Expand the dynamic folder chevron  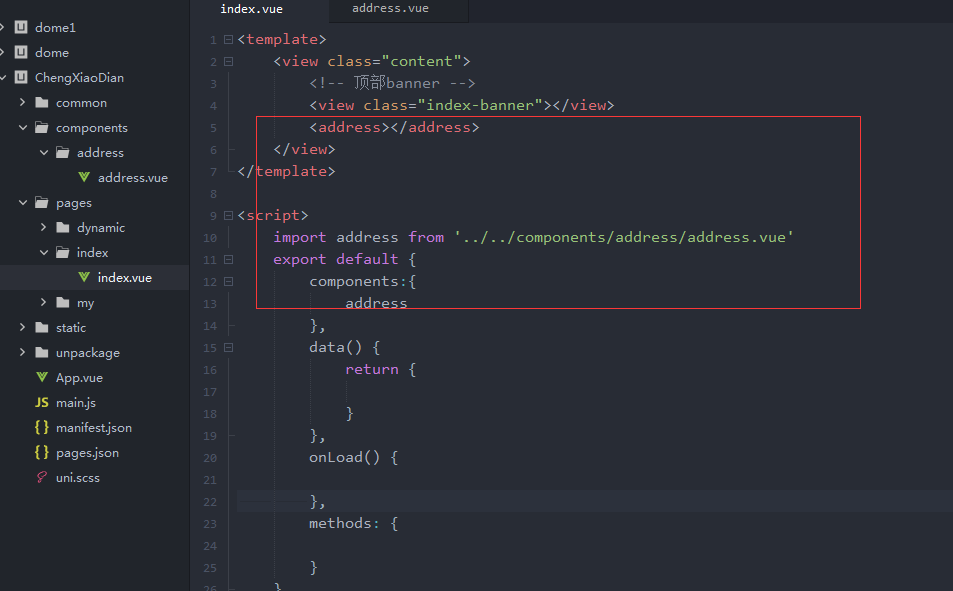tap(44, 227)
